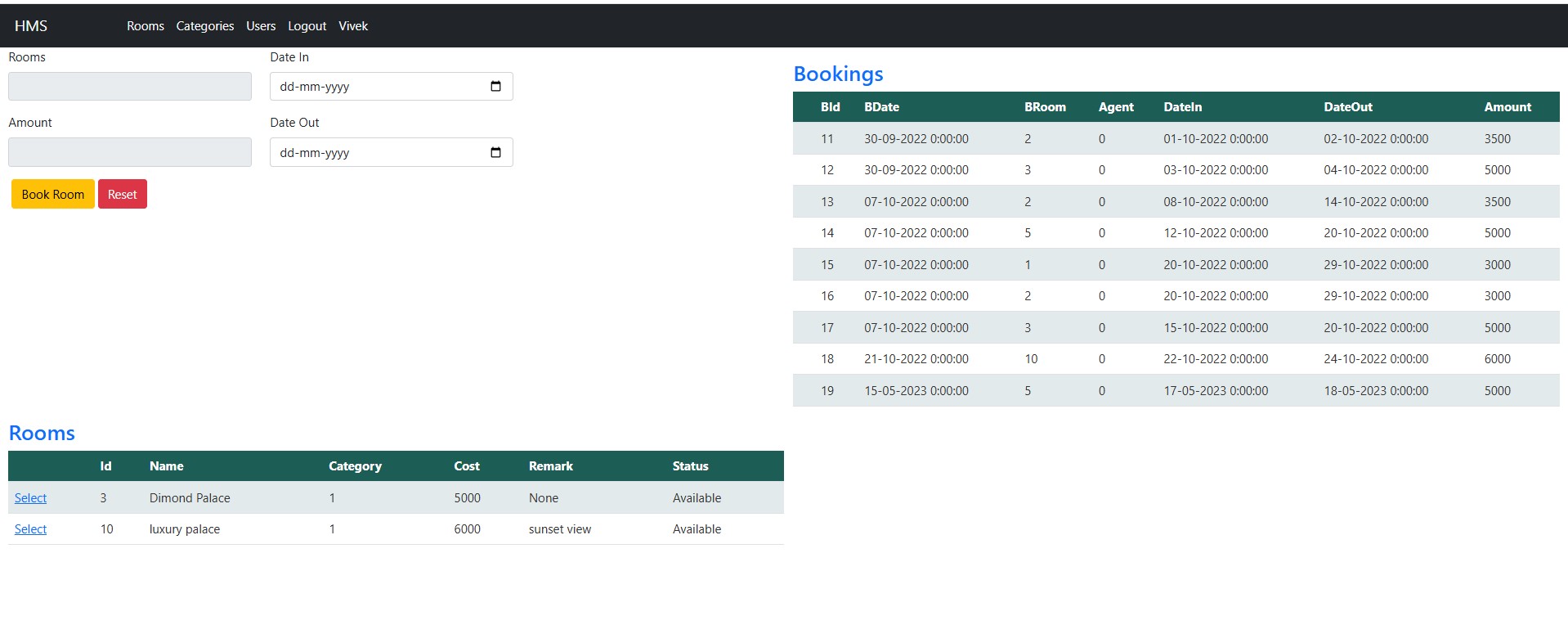Click booking ID 19 cell

[827, 391]
